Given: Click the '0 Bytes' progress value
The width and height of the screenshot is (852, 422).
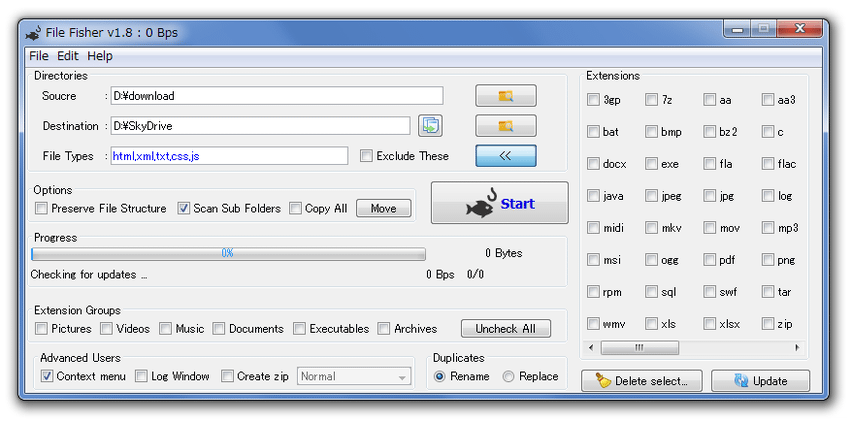Looking at the screenshot, I should [503, 254].
